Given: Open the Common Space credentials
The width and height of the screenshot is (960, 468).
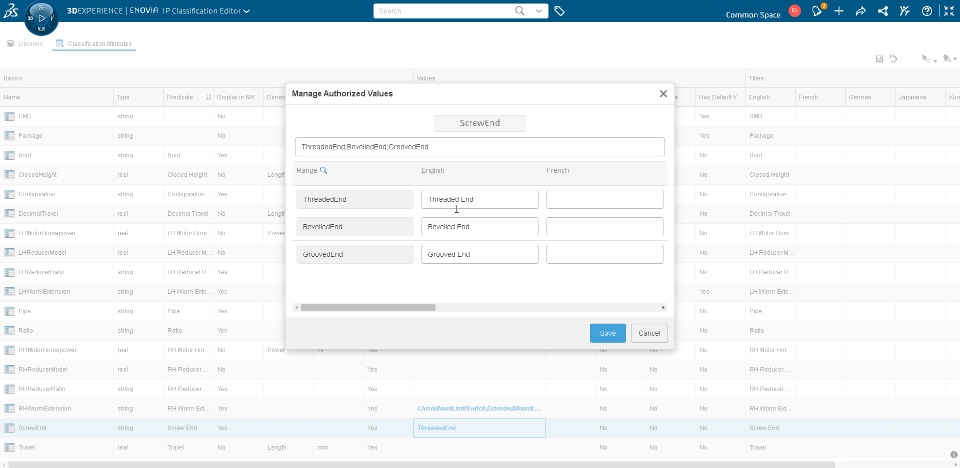Looking at the screenshot, I should tap(752, 15).
